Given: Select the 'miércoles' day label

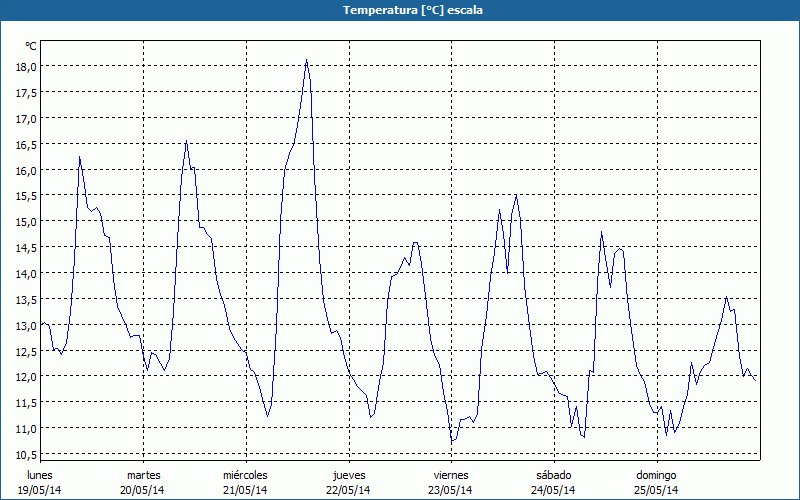Looking at the screenshot, I should point(245,475).
